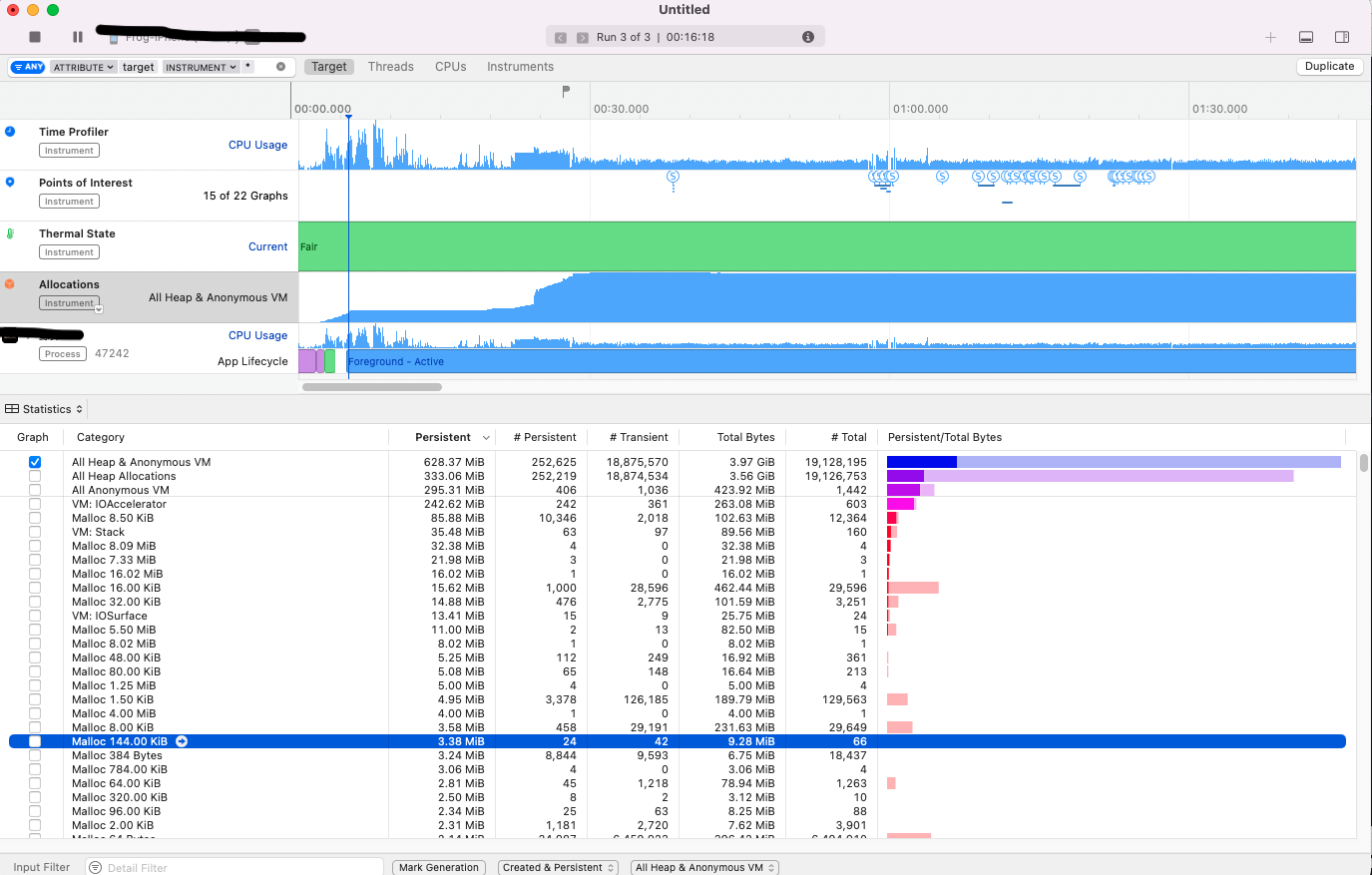Screen dimensions: 1372x875
Task: Click the ANY filter token
Action: click(29, 67)
